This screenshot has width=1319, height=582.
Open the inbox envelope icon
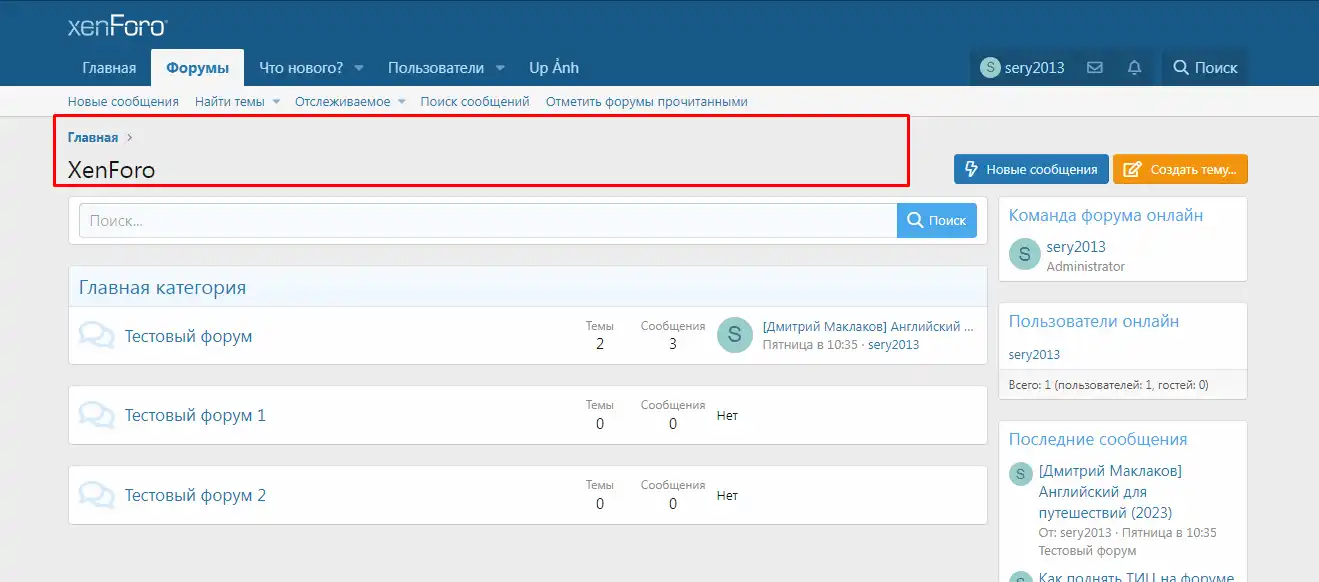coord(1094,68)
